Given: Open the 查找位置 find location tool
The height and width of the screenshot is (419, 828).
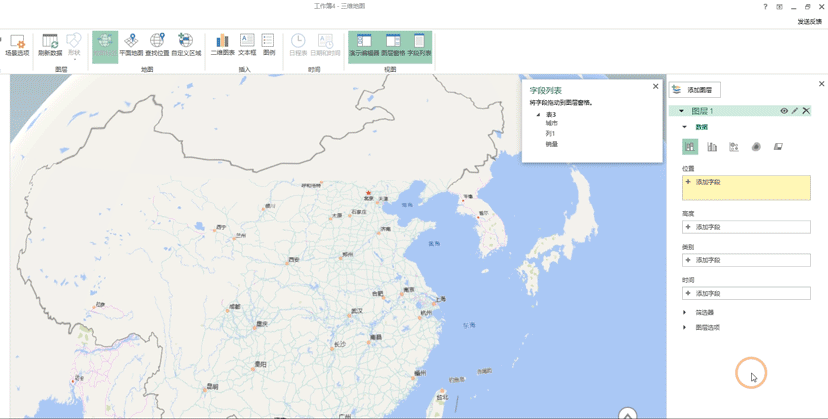Looking at the screenshot, I should pos(157,45).
